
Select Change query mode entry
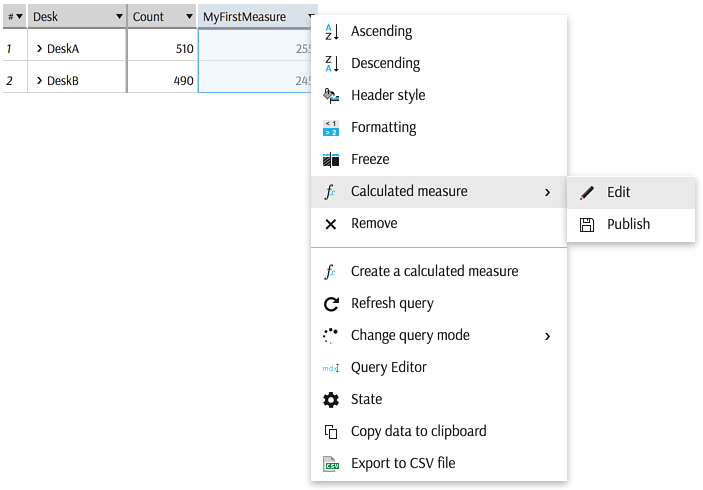tap(439, 335)
